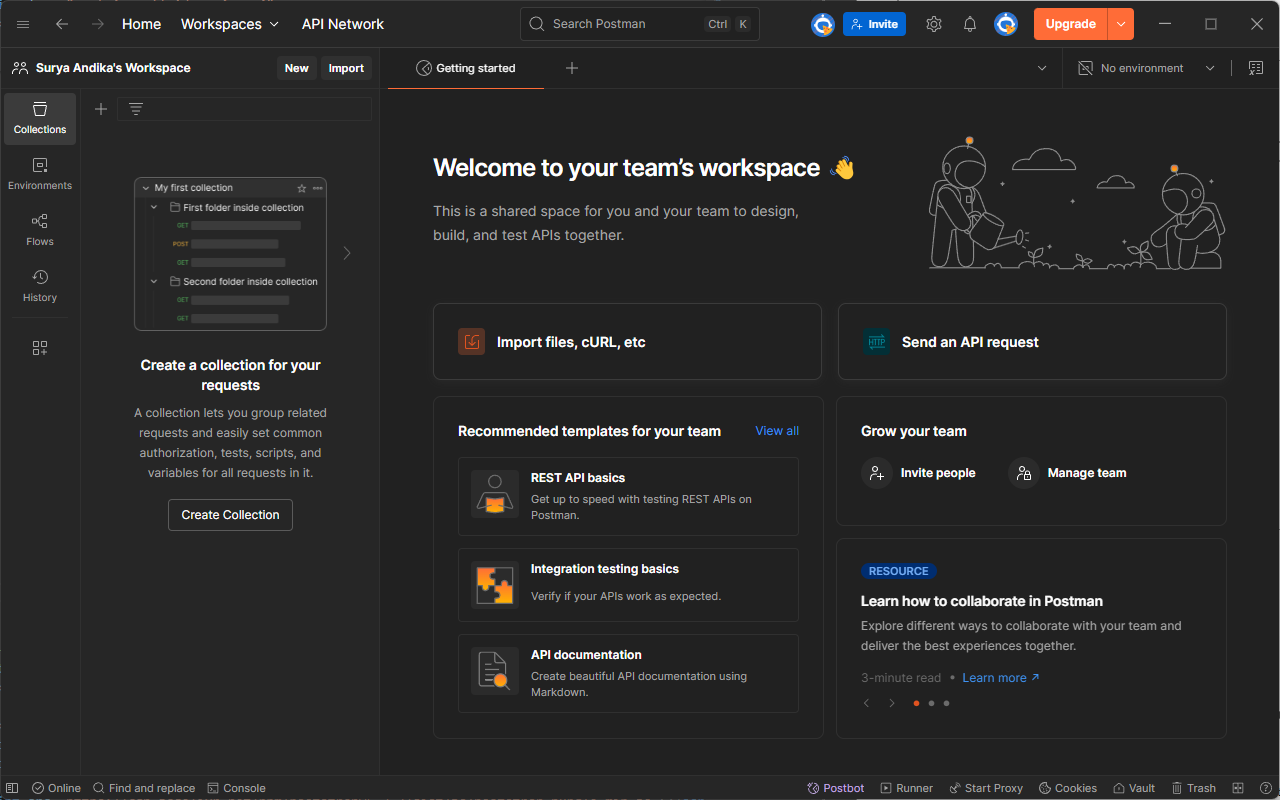Viewport: 1280px width, 800px height.
Task: Open the API Network menu
Action: 343,24
